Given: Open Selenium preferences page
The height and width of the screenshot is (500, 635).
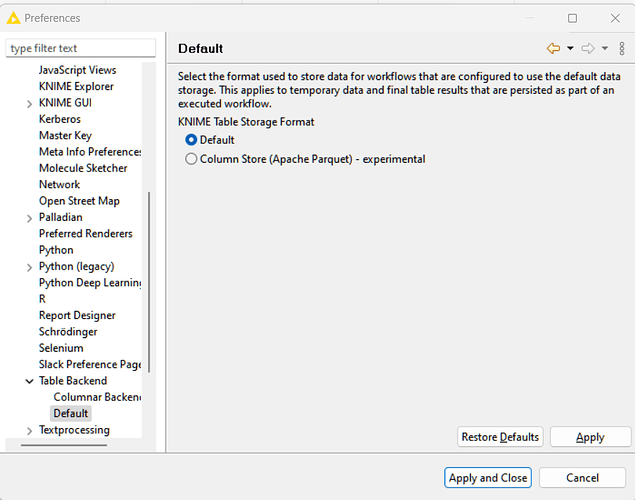Looking at the screenshot, I should tap(61, 348).
